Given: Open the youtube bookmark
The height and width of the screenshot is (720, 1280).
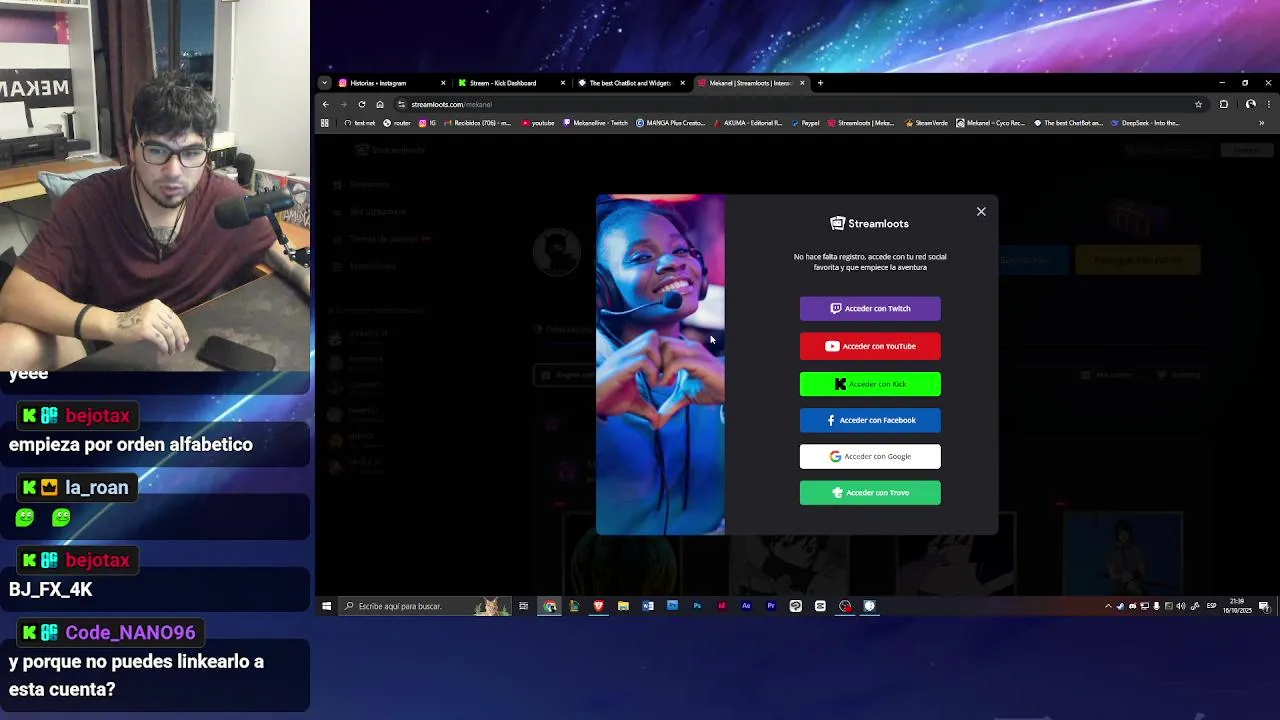Looking at the screenshot, I should pyautogui.click(x=538, y=123).
